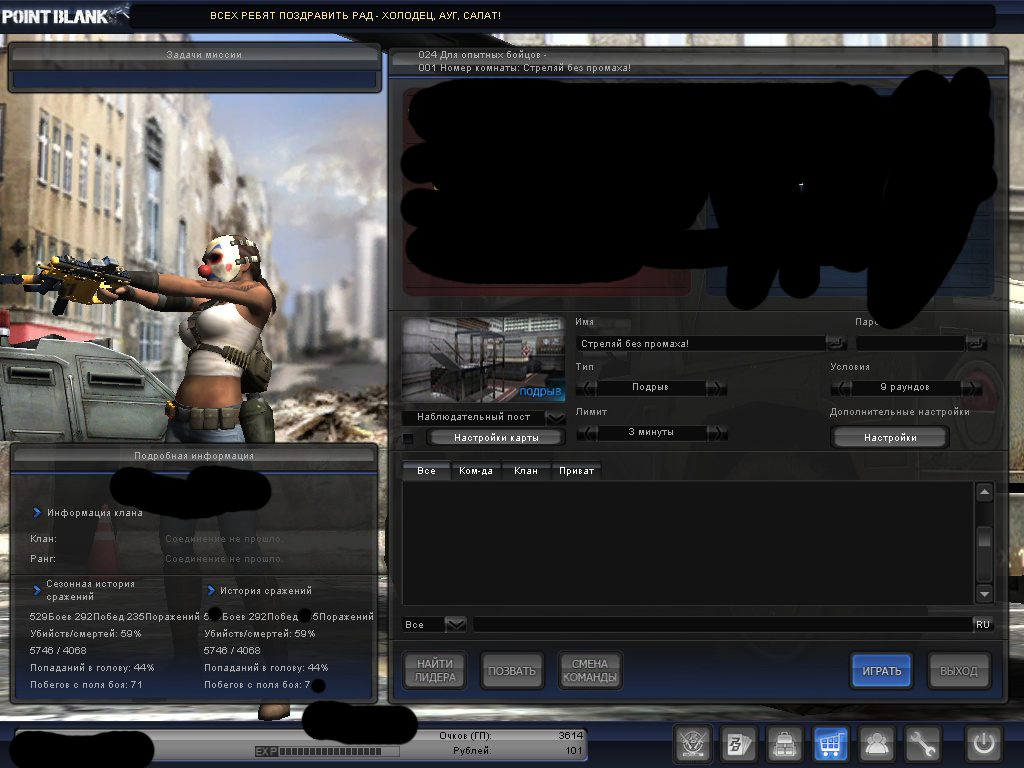Click the Наблюдательный пост map thumbnail
This screenshot has width=1024, height=768.
point(483,359)
